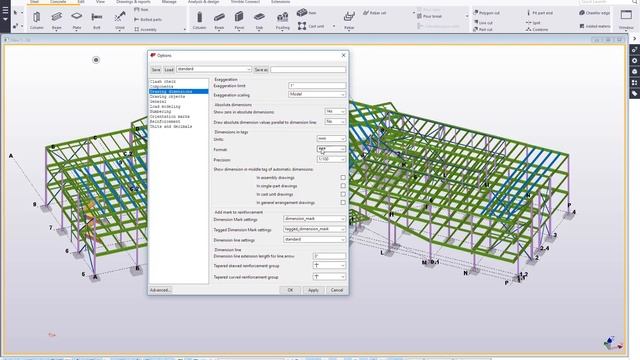Screen dimensions: 640x360
Task: Select the Bolt tool
Action: 97,19
